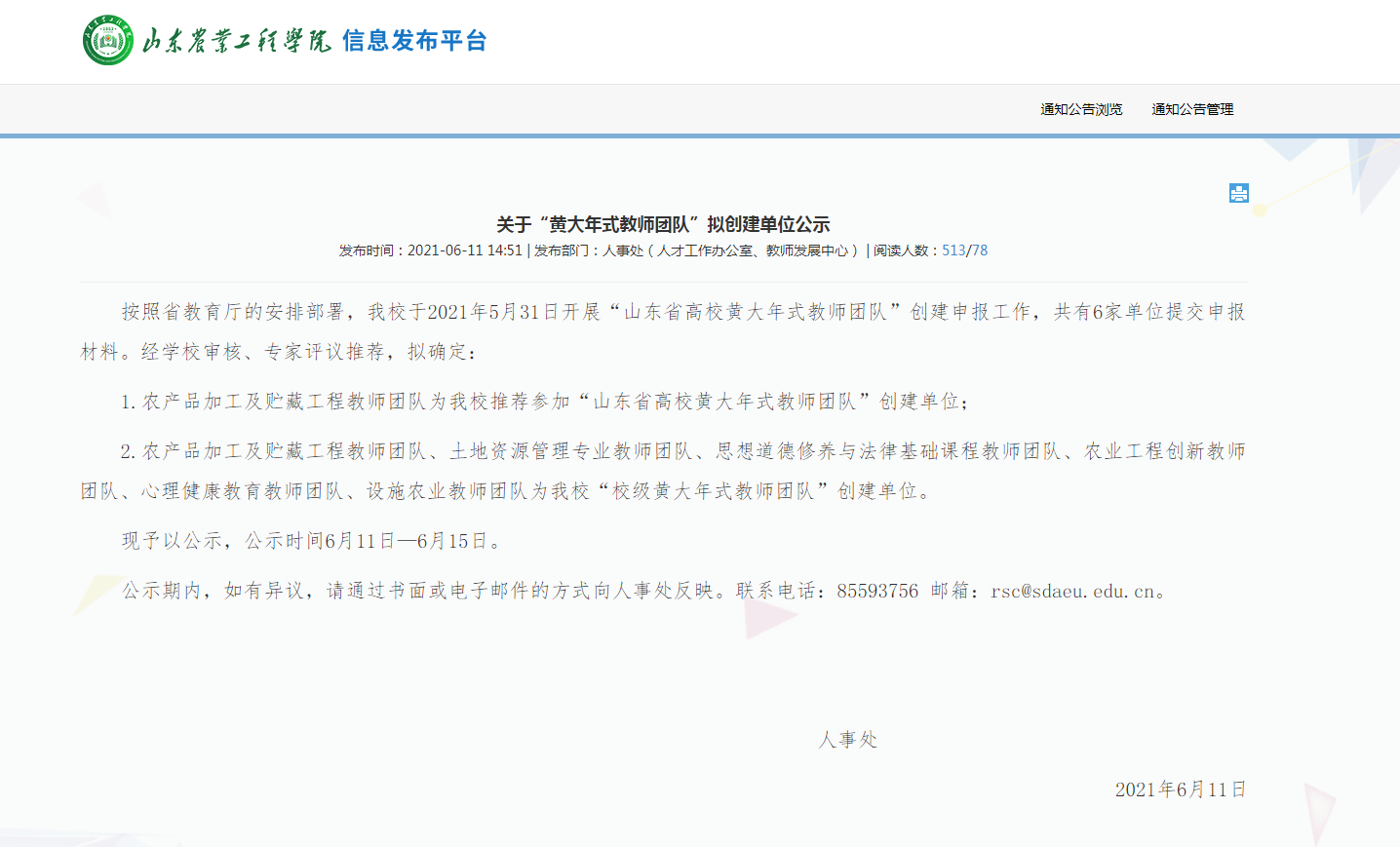Click the 发布时间 label
This screenshot has width=1400, height=847.
367,250
